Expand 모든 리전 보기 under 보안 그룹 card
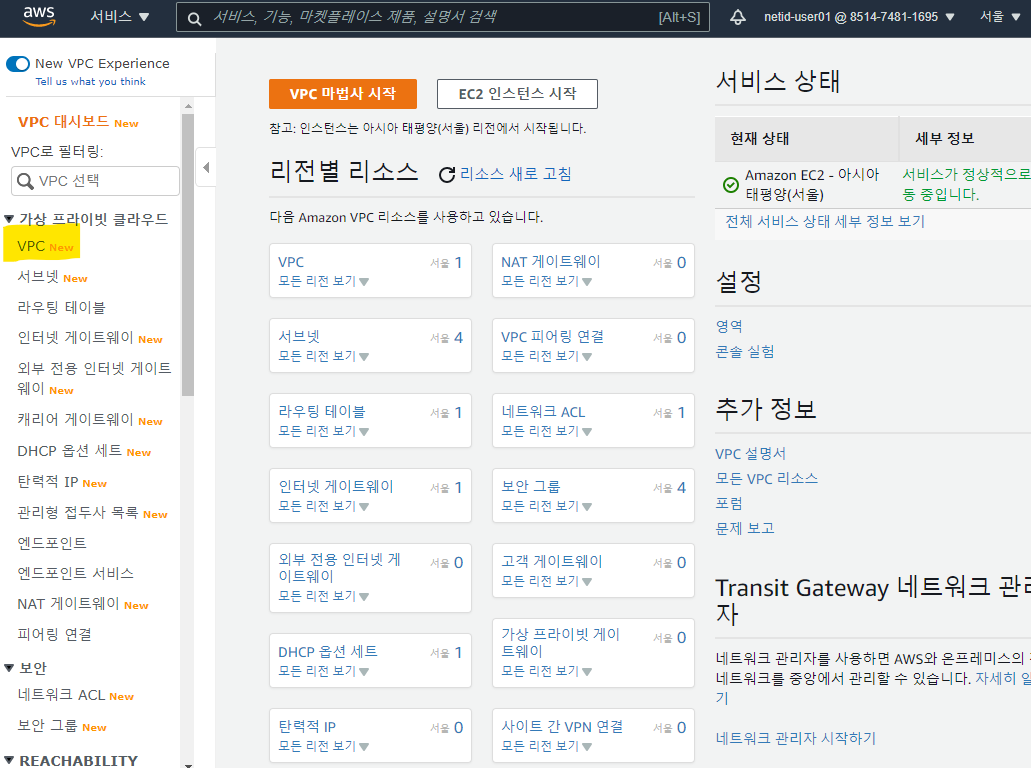Screen dimensions: 1031x768 546,506
